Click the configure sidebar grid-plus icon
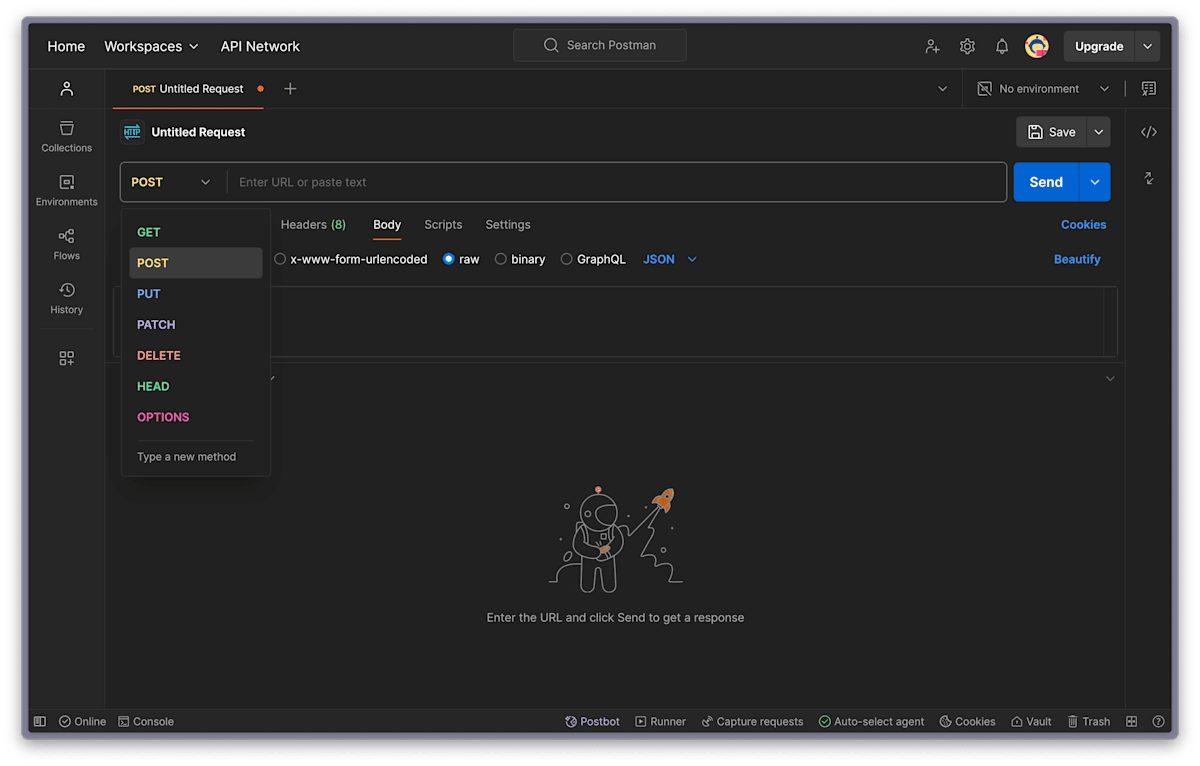 [66, 358]
